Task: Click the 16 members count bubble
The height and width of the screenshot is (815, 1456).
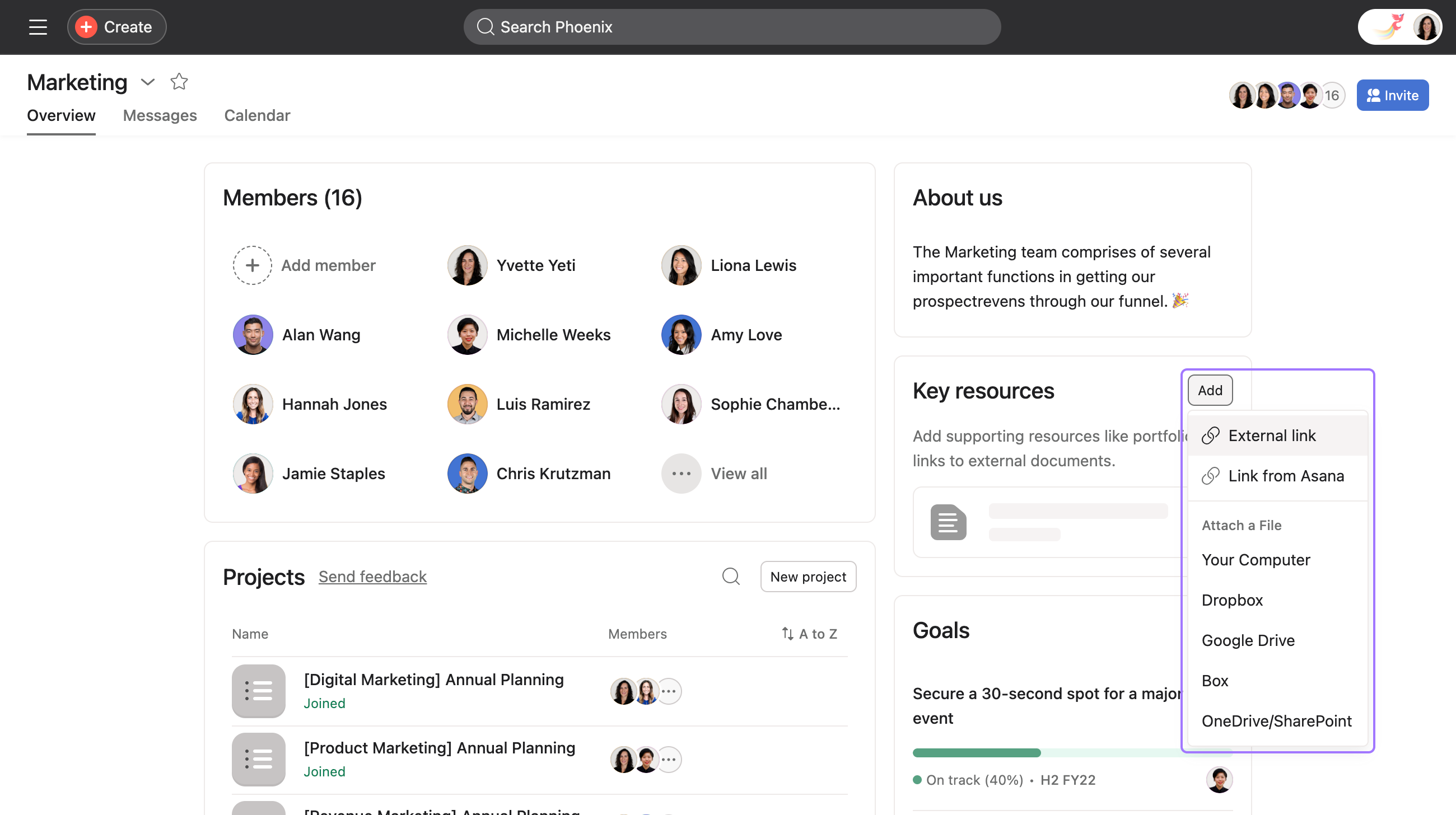Action: (x=1332, y=95)
